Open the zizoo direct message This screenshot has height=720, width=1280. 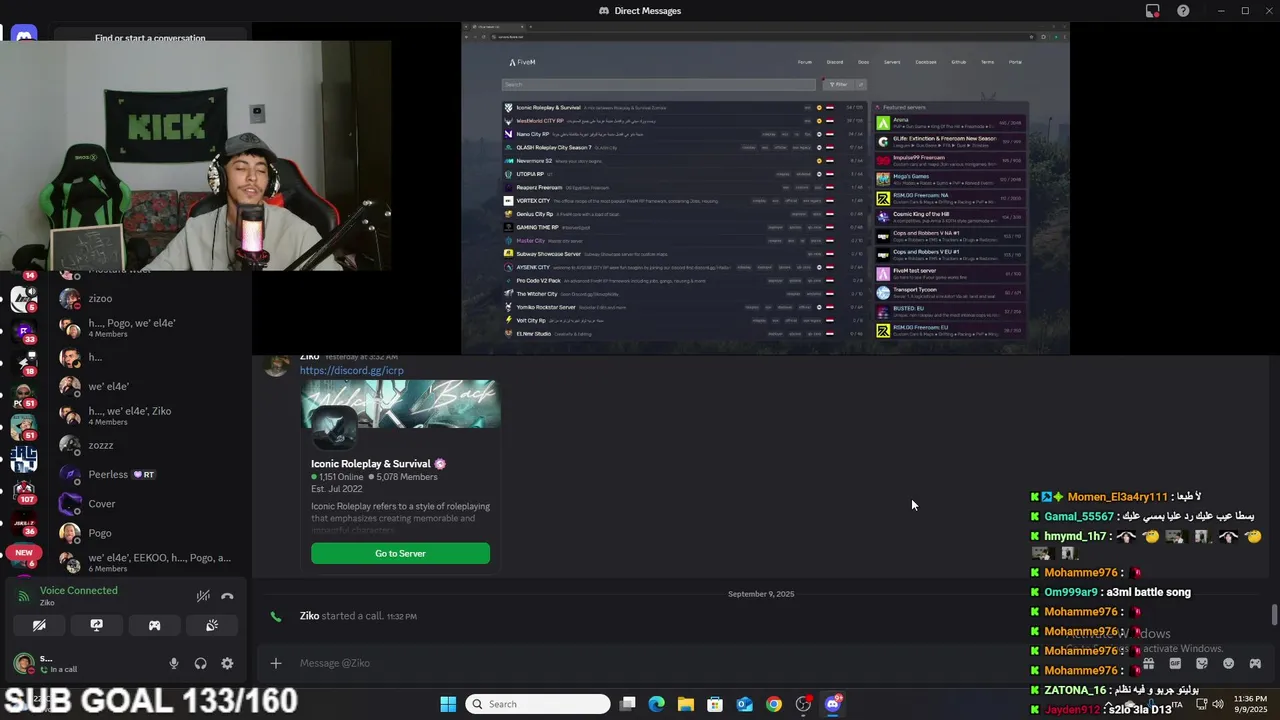[148, 298]
